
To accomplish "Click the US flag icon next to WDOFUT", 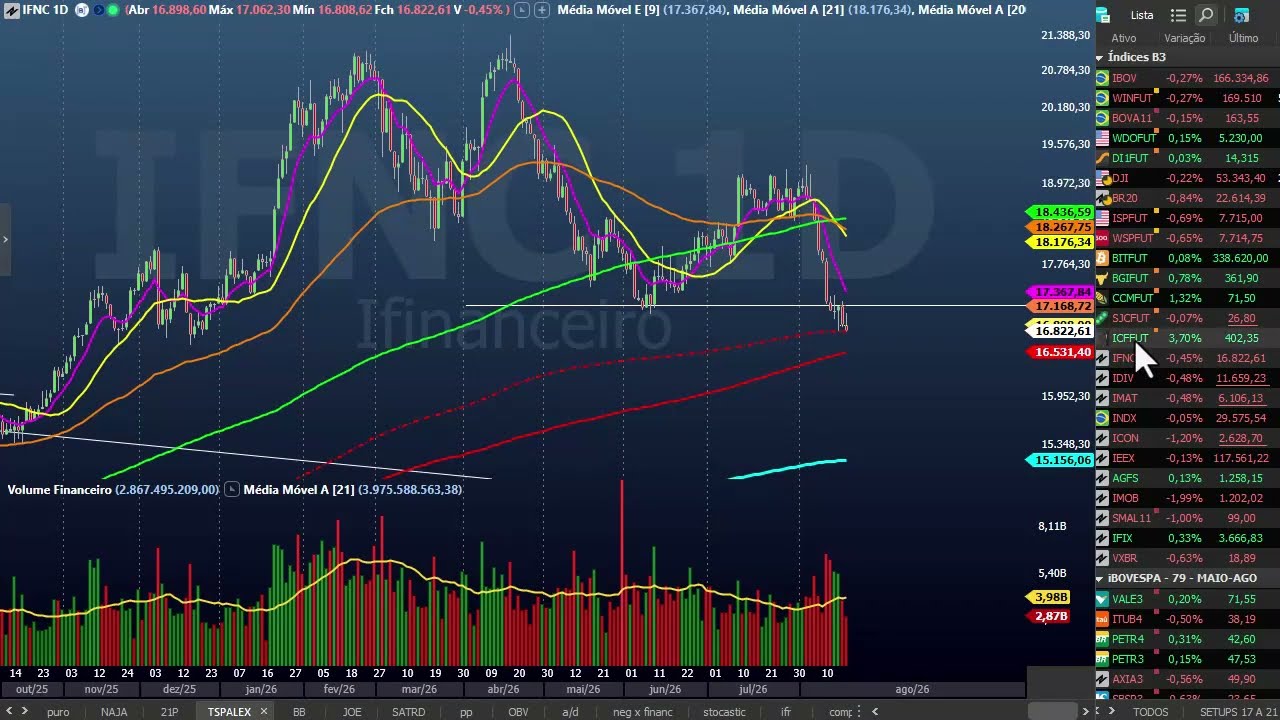I will (x=1102, y=138).
